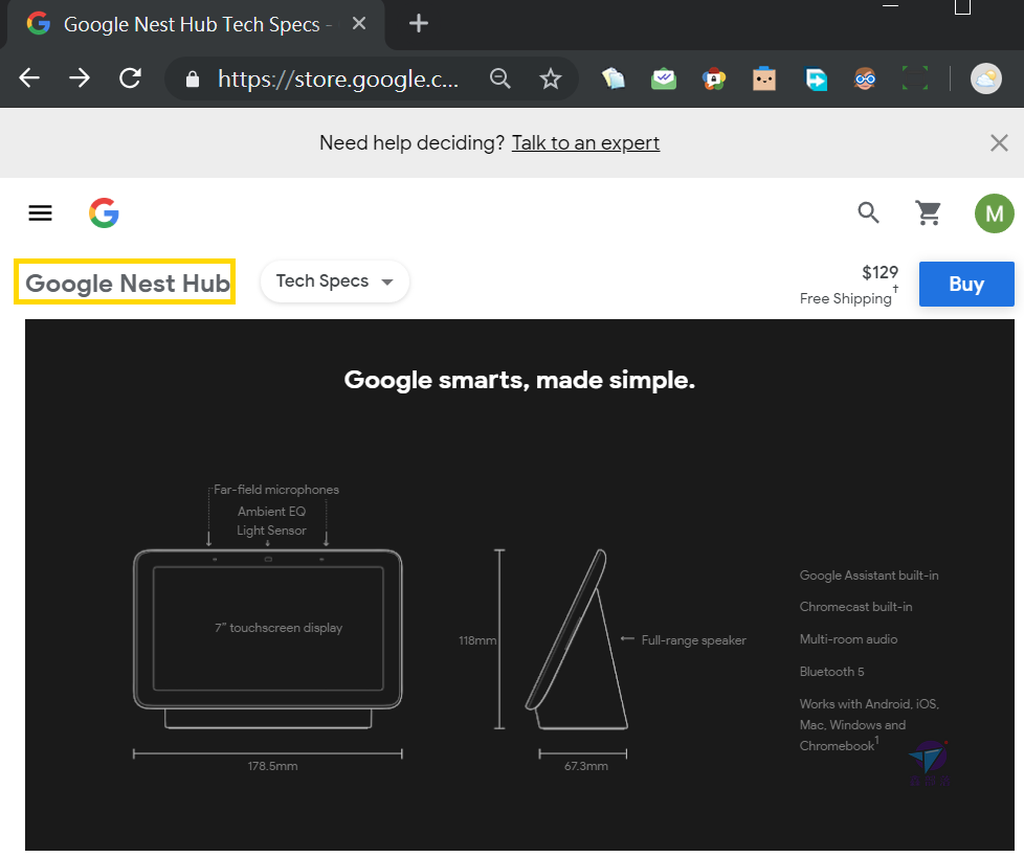Viewport: 1024px width, 857px height.
Task: Open the colorful padlock chat extension
Action: 714,79
